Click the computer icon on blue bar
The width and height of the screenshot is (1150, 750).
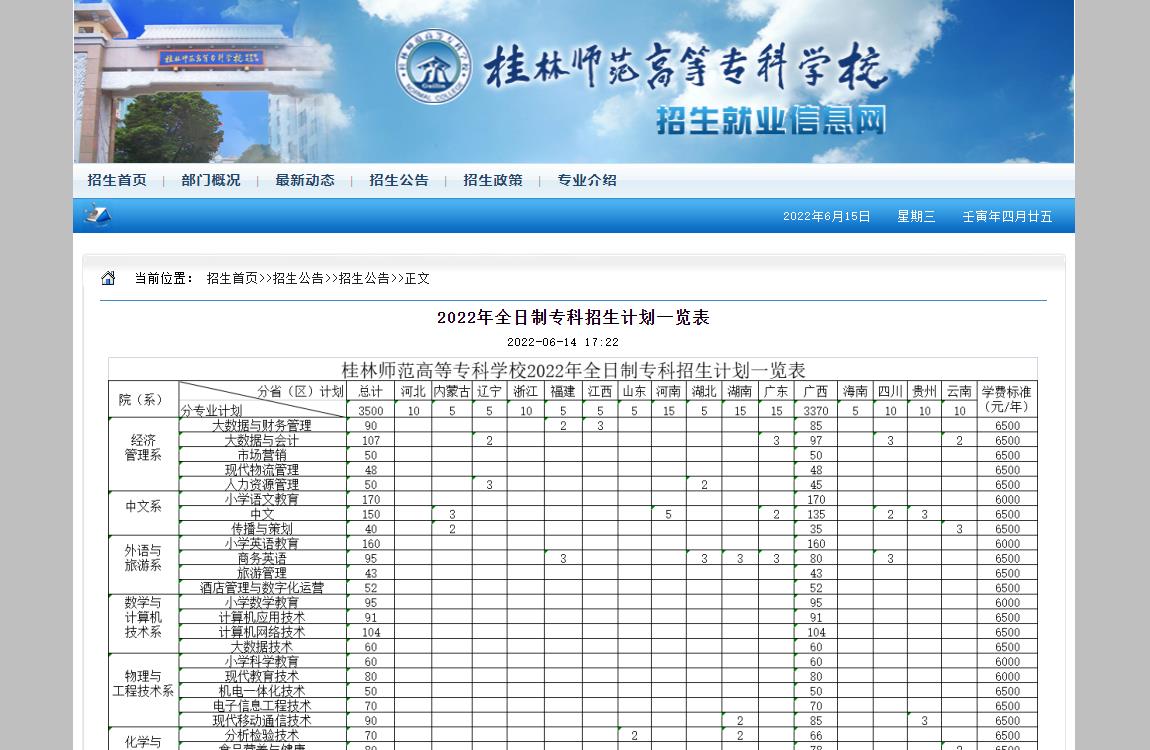(97, 215)
